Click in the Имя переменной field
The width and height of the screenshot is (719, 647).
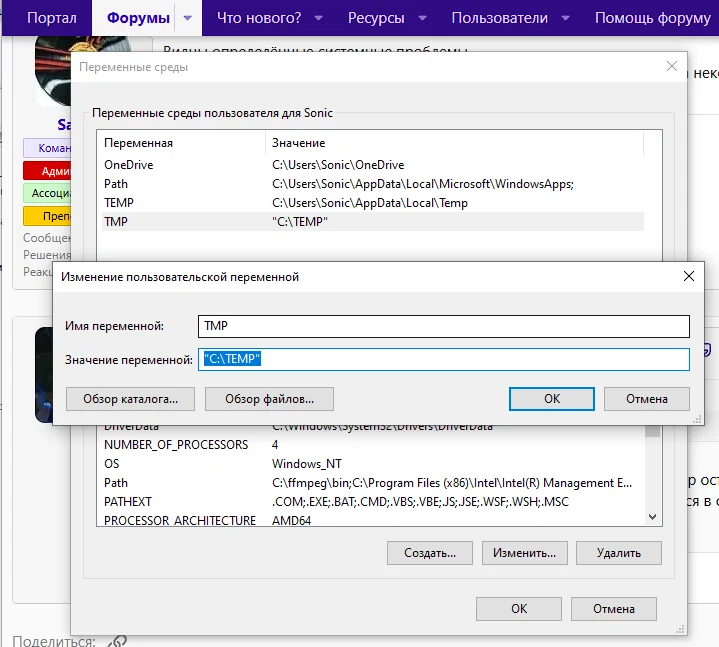(443, 326)
